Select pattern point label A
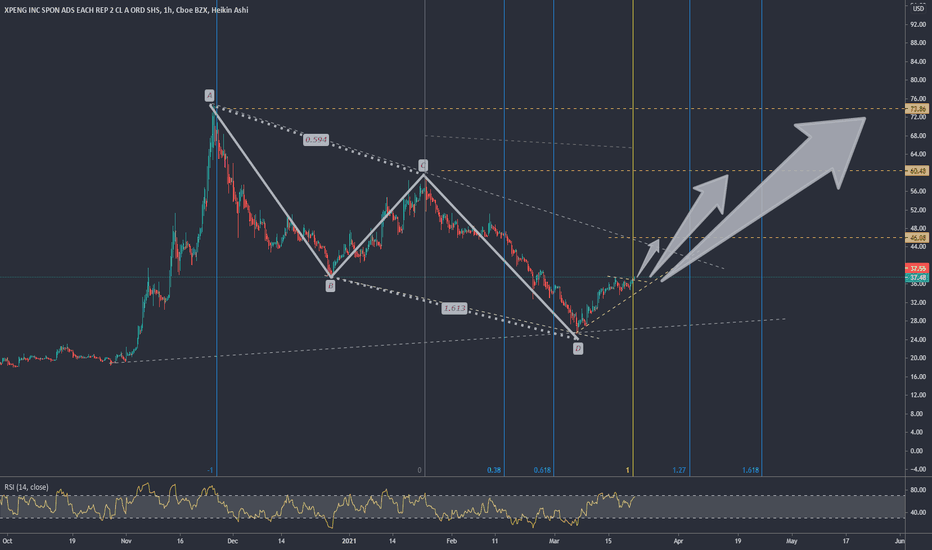Screen dimensions: 932x550 click(209, 95)
